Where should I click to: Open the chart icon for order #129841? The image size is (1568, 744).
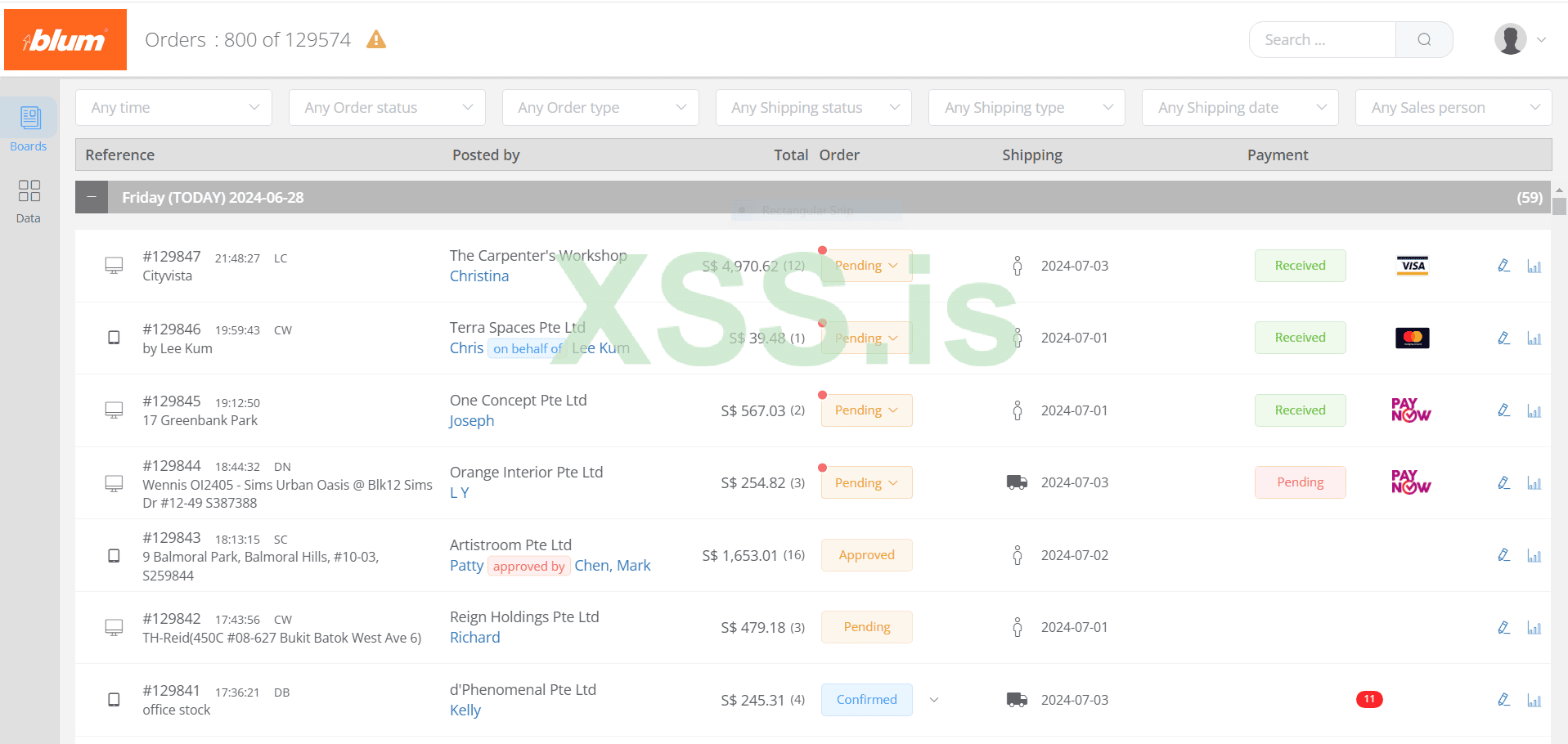pos(1534,701)
